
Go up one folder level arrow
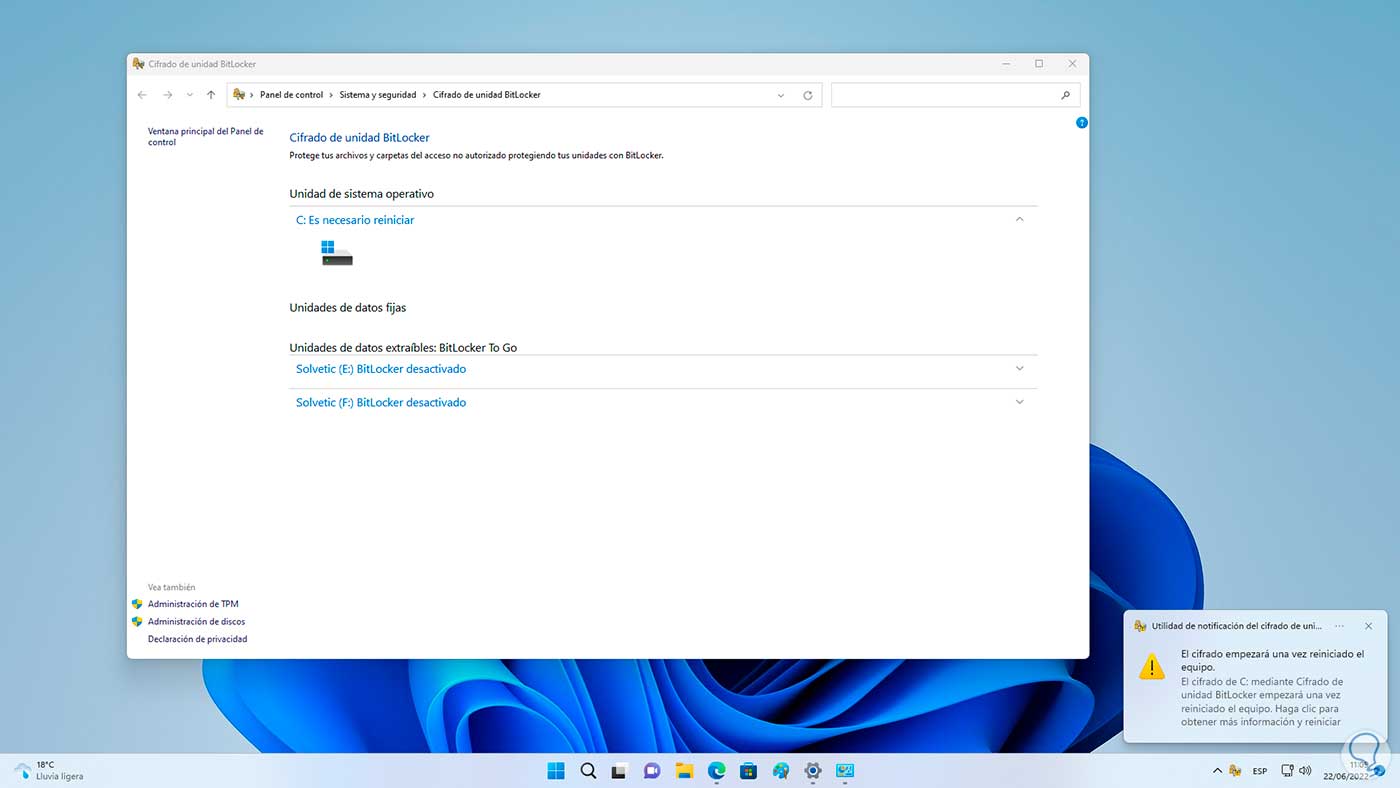pos(211,95)
